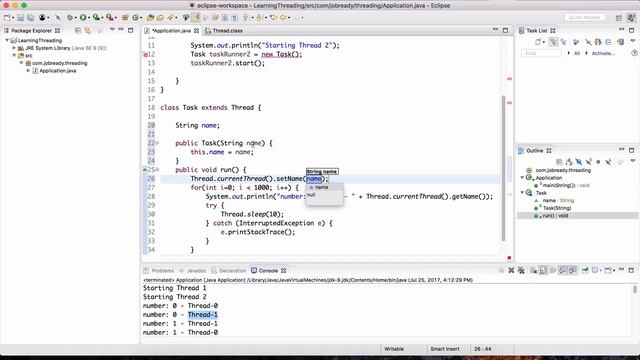
Task: Click Find field in Task List
Action: [x=541, y=53]
